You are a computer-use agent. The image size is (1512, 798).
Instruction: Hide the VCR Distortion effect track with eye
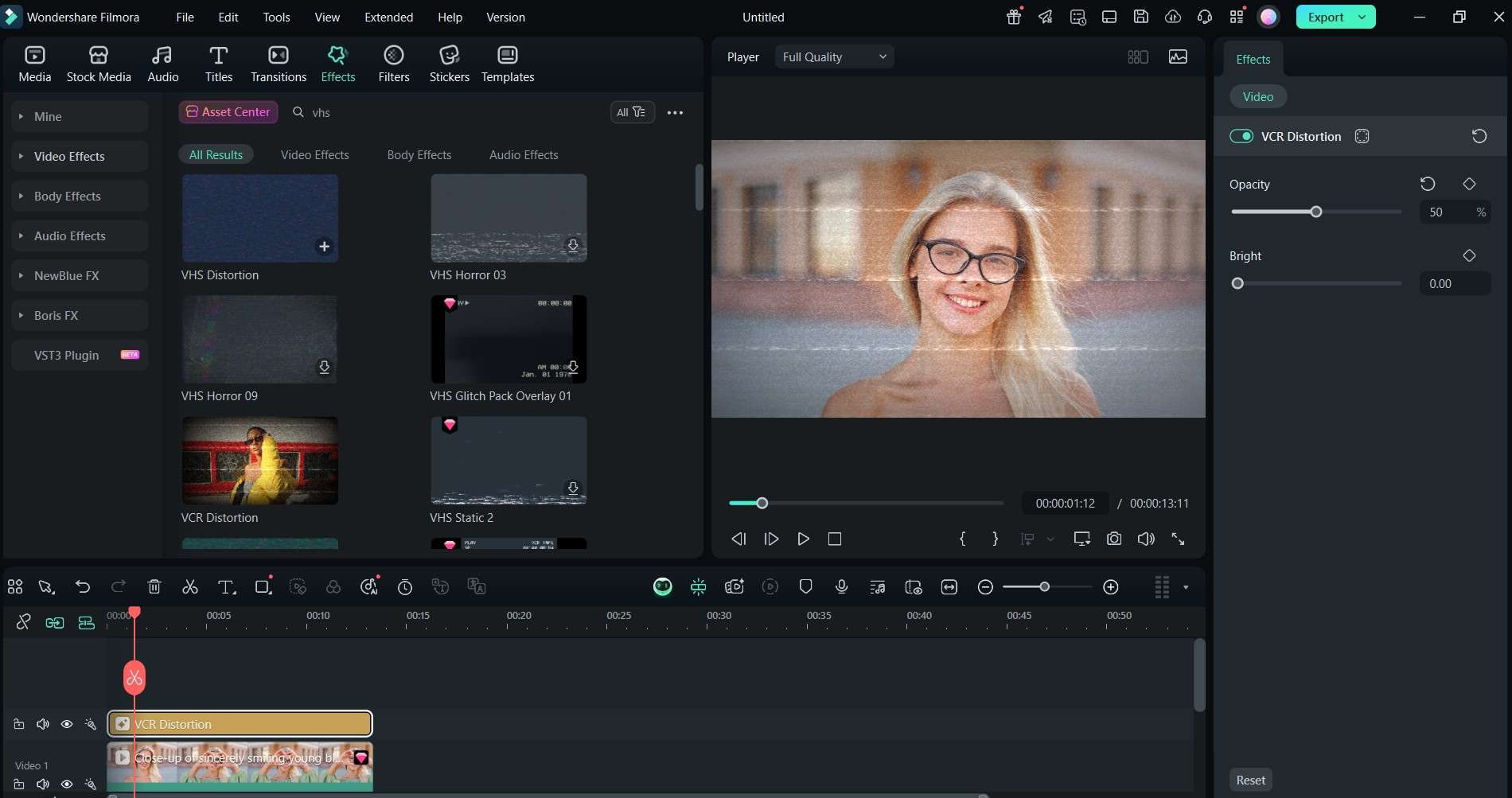click(67, 724)
